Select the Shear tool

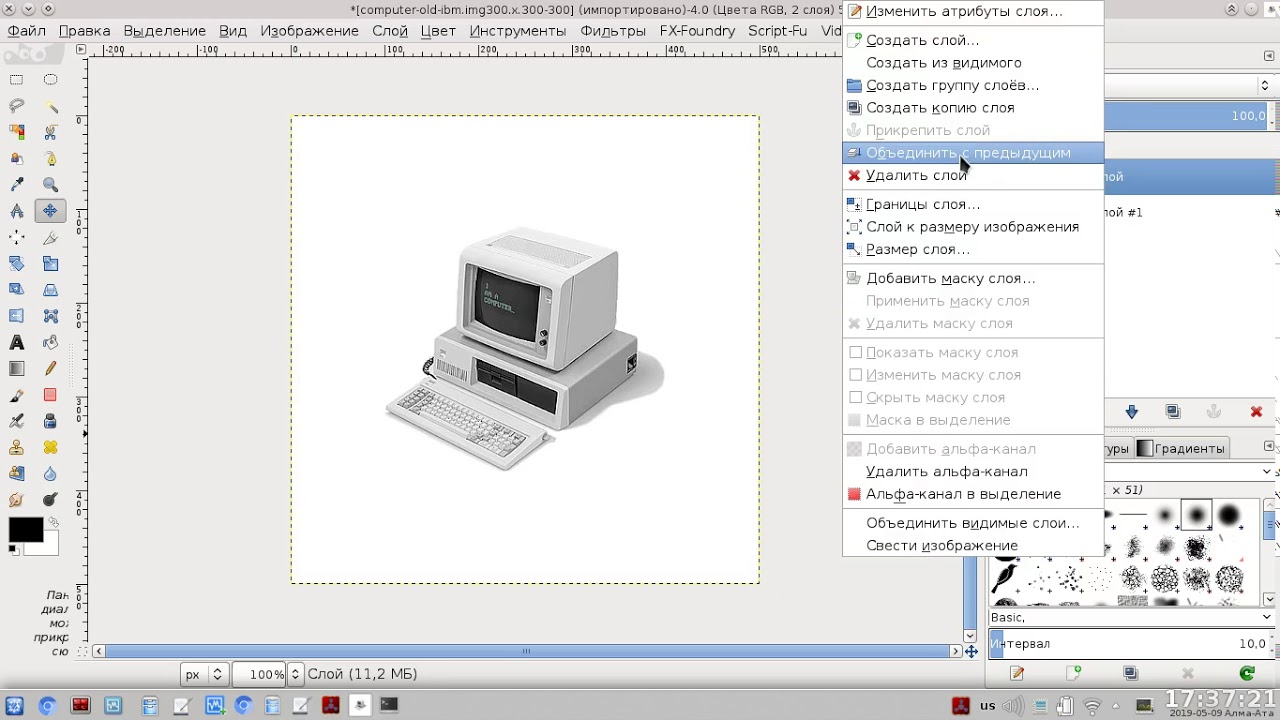pos(17,290)
